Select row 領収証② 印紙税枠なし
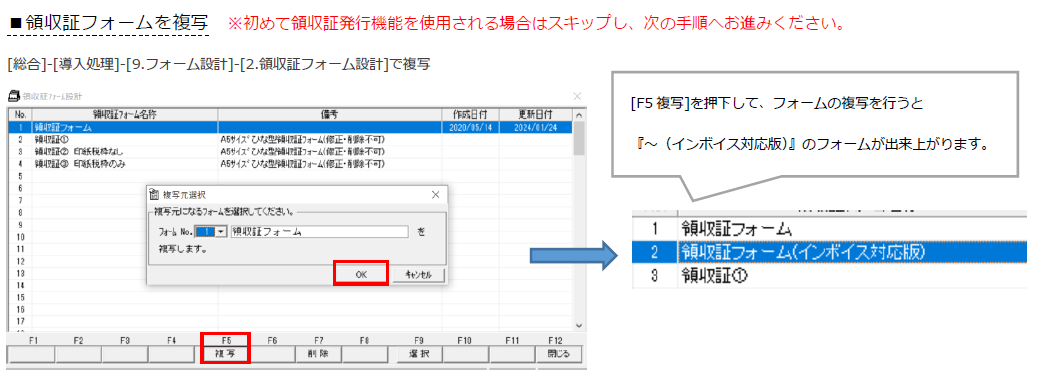Screen dimensions: 1055x381 [290, 151]
